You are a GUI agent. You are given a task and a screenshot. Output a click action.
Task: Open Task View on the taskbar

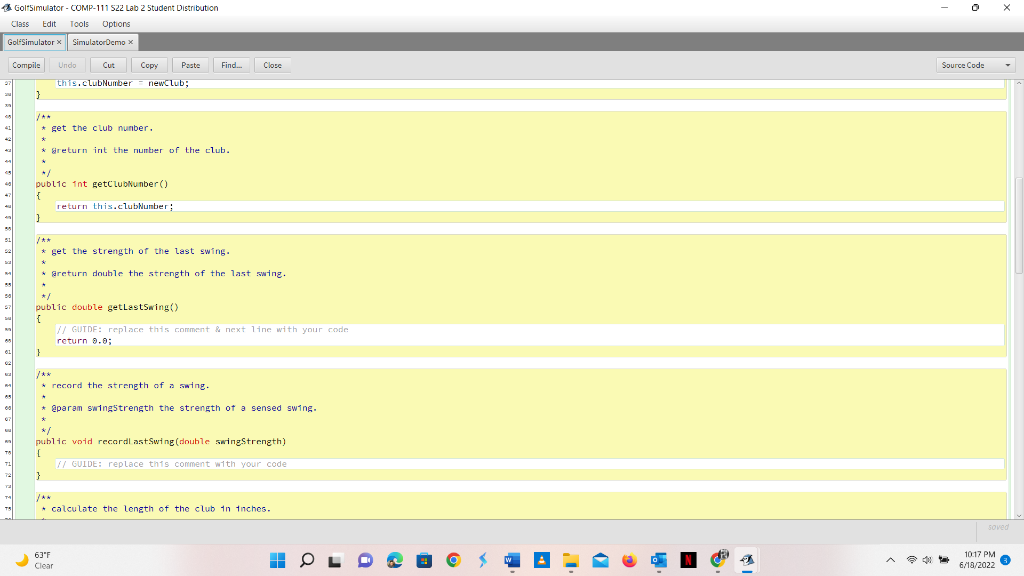pos(336,560)
